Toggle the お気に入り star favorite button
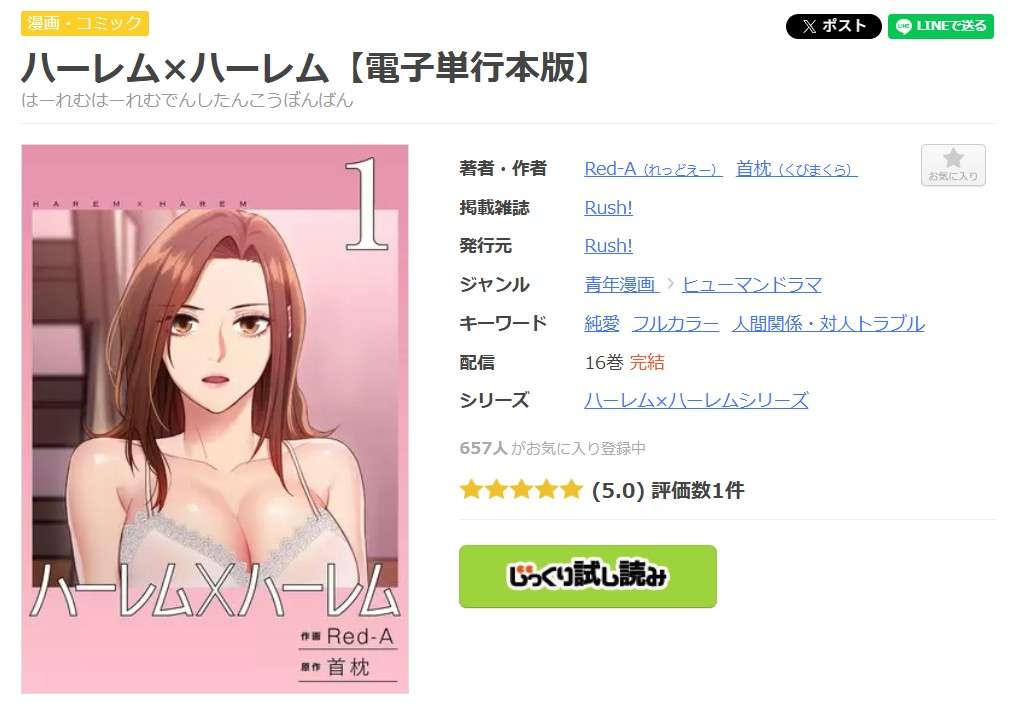 pyautogui.click(x=952, y=165)
